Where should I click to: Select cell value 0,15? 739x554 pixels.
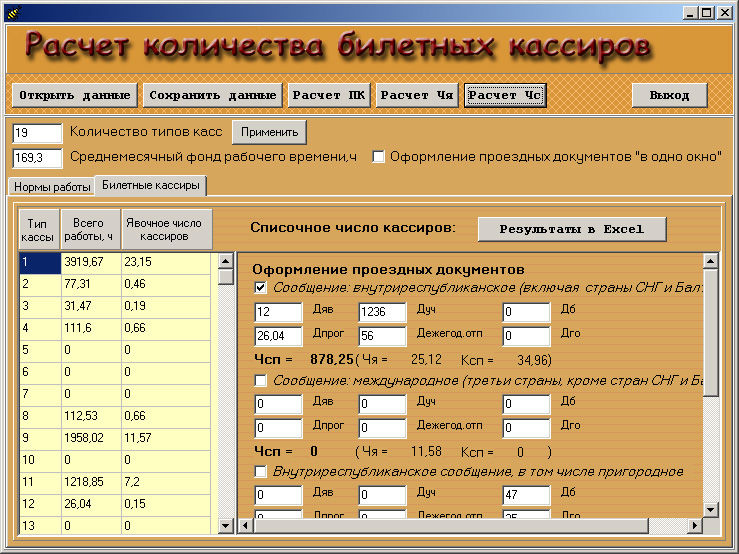[166, 505]
